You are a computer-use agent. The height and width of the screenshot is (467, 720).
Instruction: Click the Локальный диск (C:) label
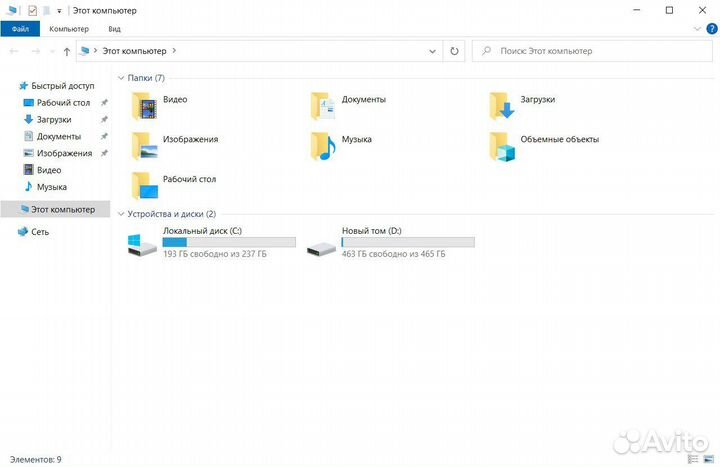202,231
